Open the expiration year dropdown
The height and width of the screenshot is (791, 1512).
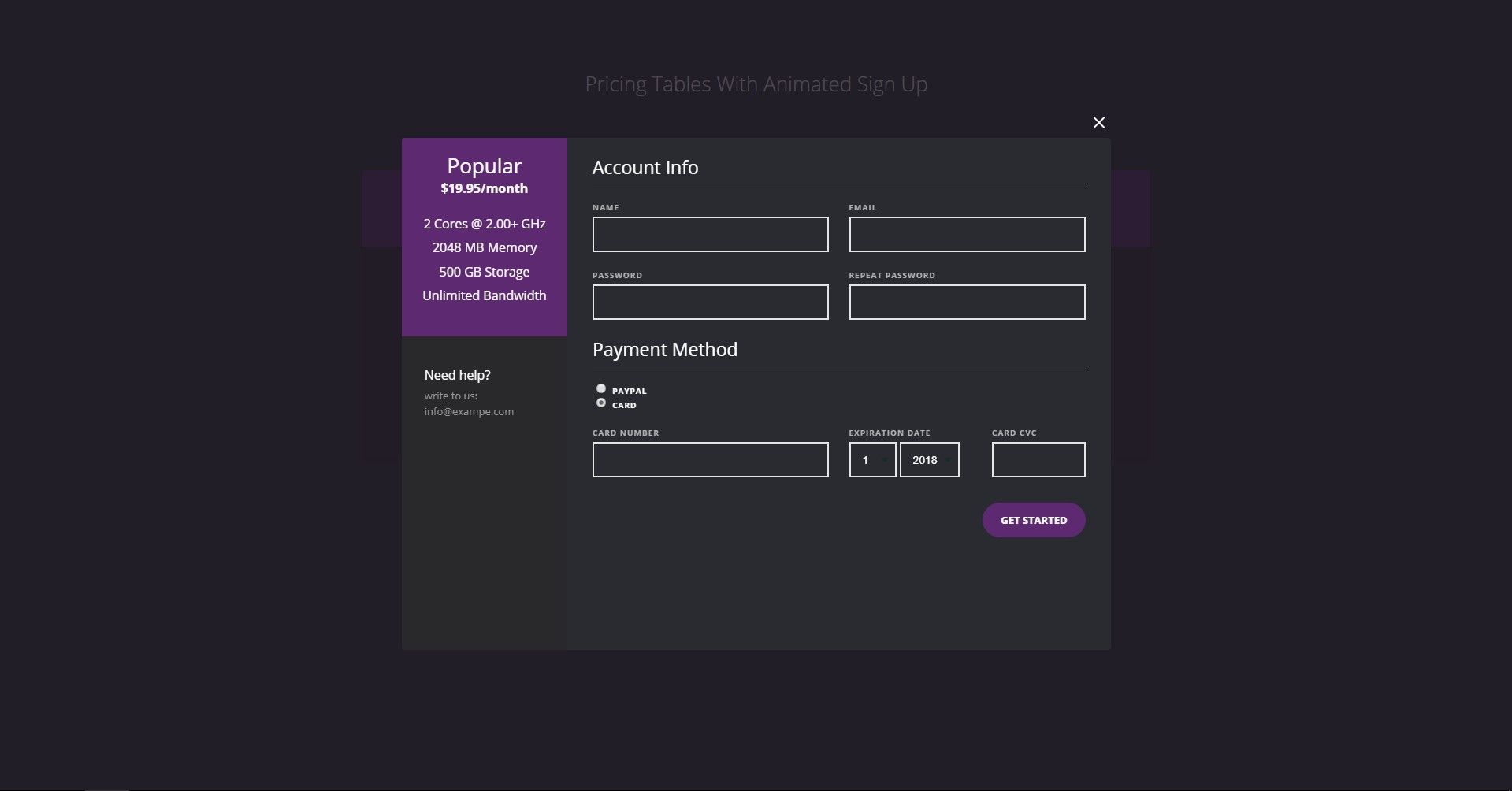929,460
